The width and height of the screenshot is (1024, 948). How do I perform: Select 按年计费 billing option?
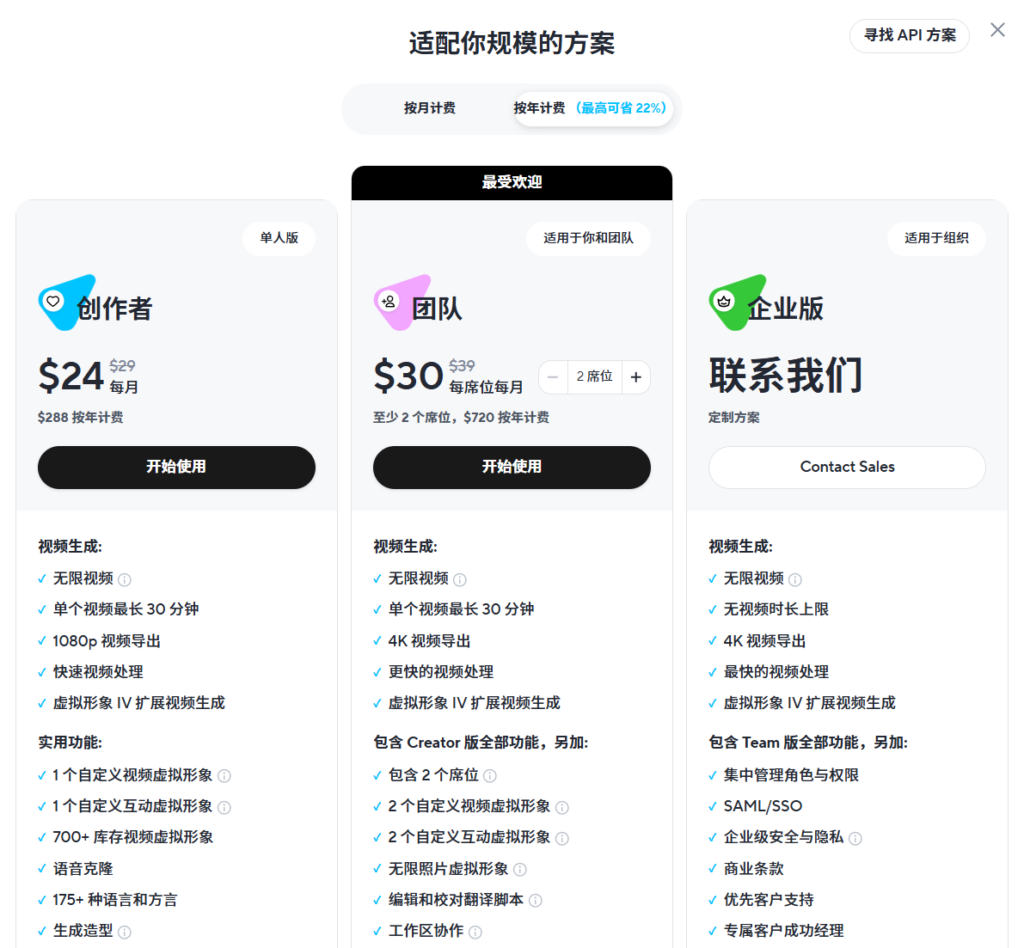592,108
